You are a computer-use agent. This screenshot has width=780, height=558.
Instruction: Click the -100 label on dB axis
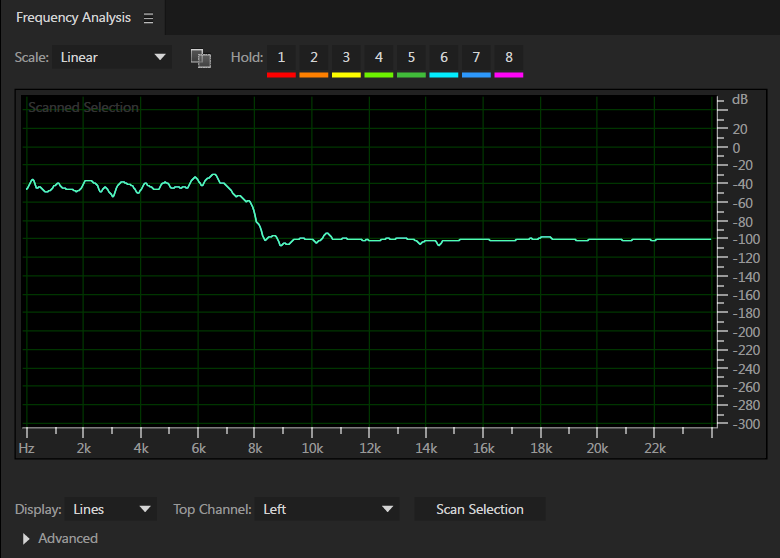[746, 239]
